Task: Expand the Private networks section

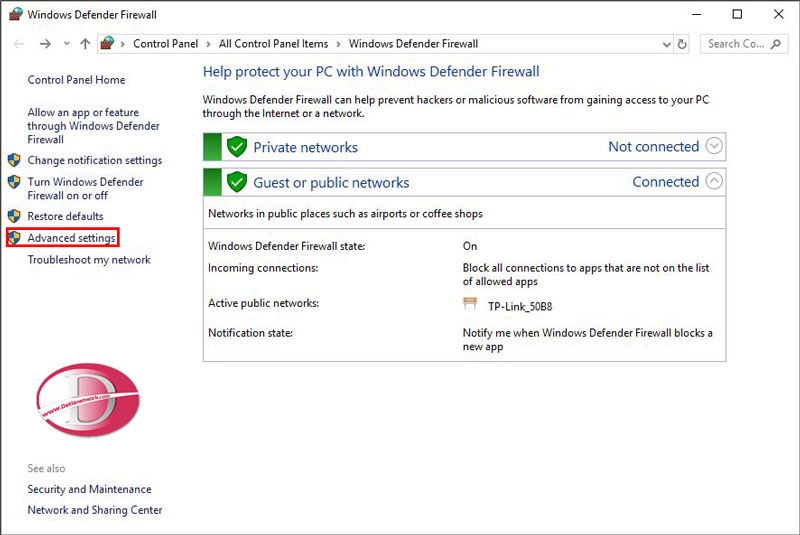Action: coord(714,146)
